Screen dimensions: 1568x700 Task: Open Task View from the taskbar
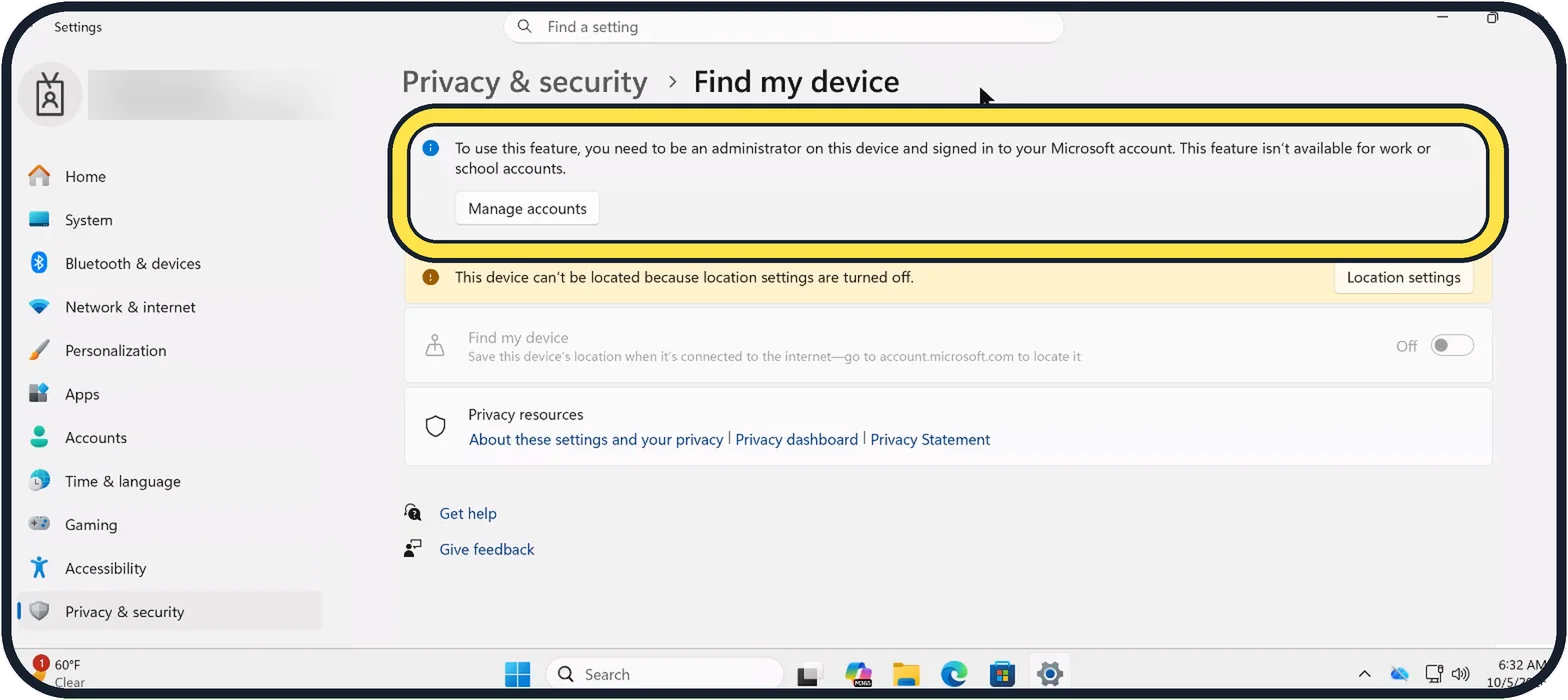(809, 674)
